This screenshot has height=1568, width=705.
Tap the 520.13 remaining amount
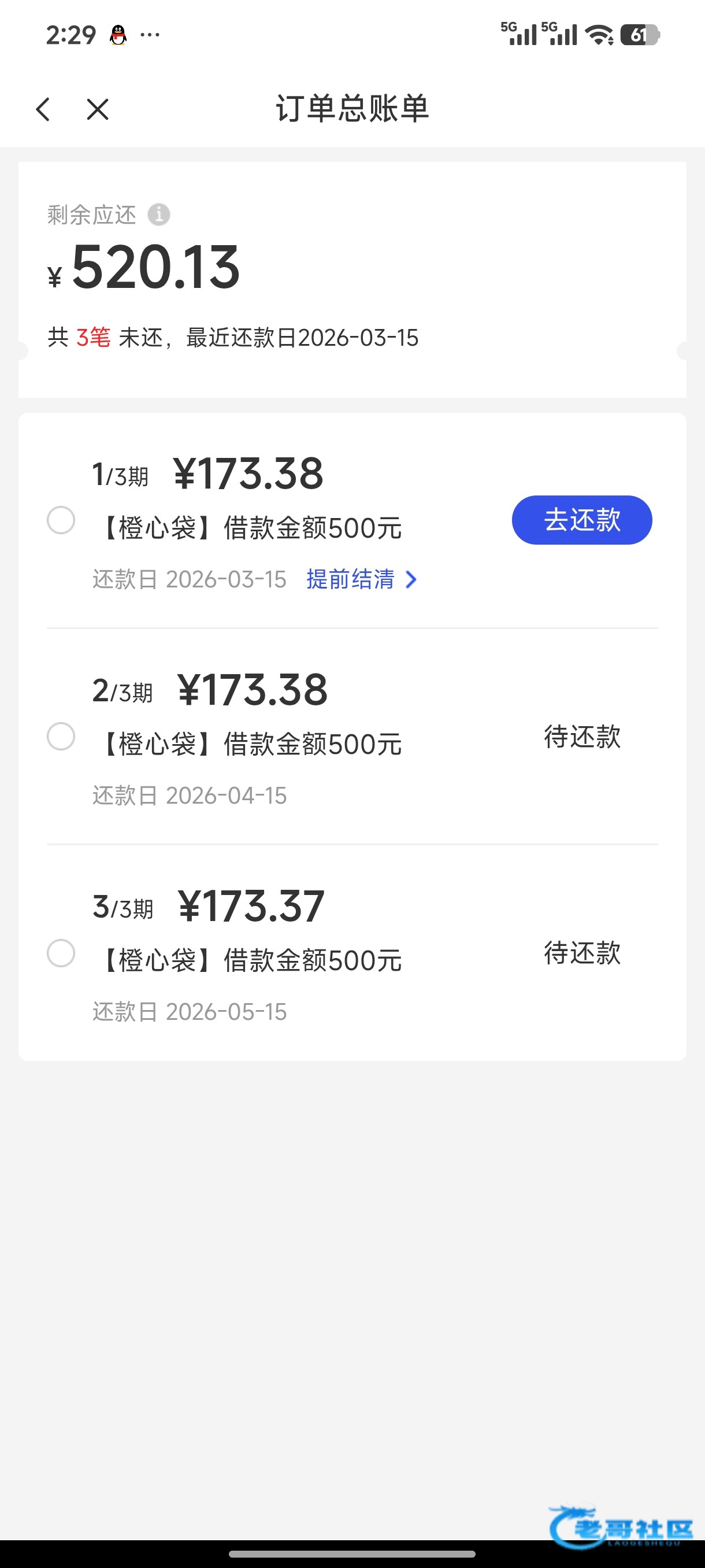[x=155, y=267]
